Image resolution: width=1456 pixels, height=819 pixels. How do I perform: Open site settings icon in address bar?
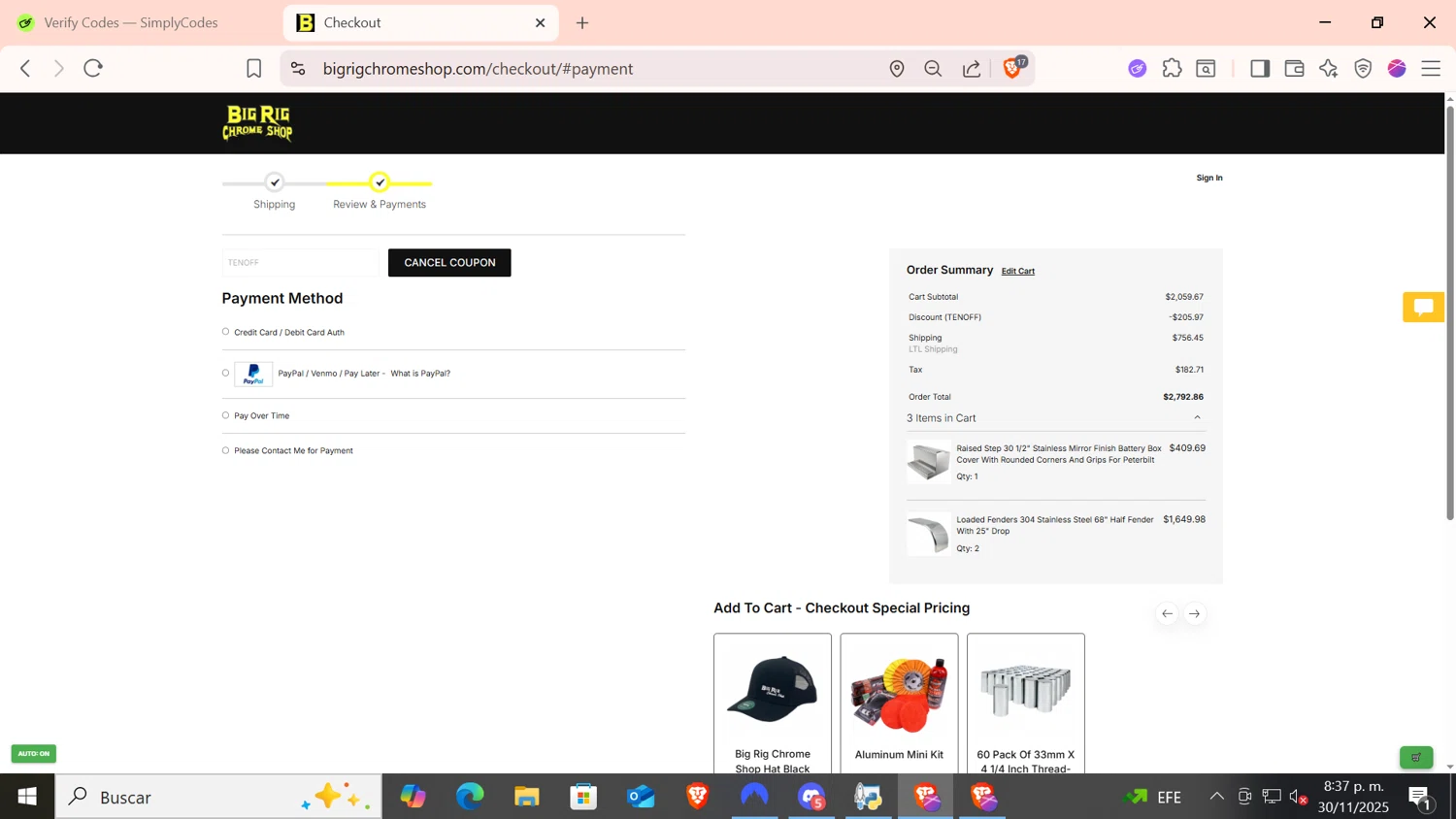[x=298, y=69]
